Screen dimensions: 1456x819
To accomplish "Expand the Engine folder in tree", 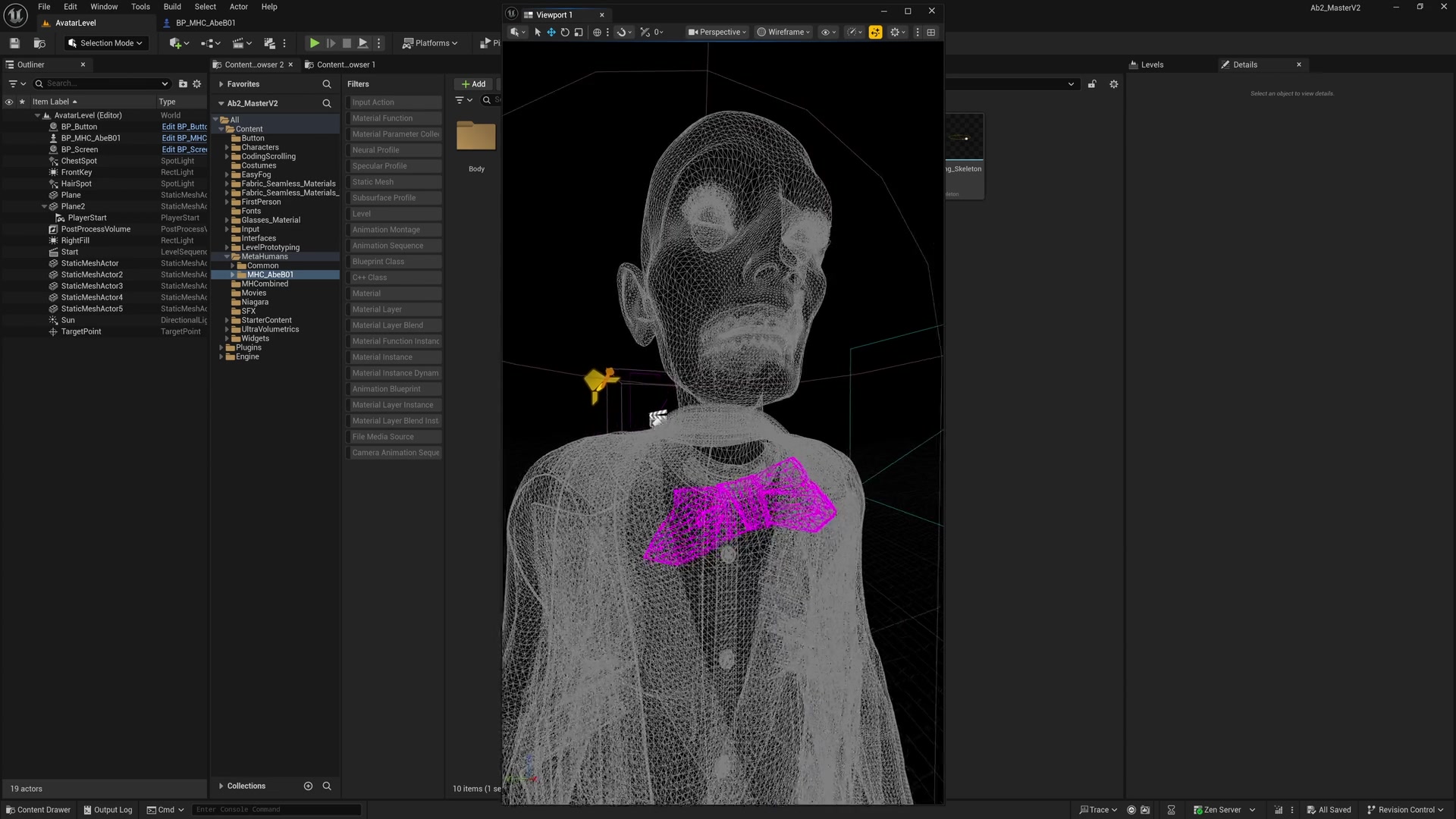I will (x=221, y=356).
